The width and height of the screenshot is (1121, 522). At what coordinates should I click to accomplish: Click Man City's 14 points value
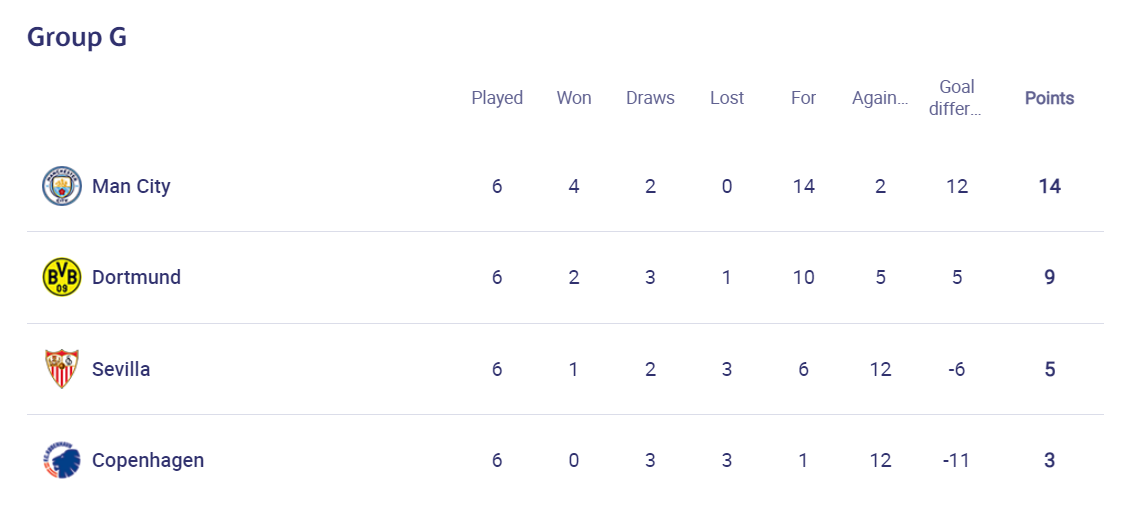coord(1050,187)
